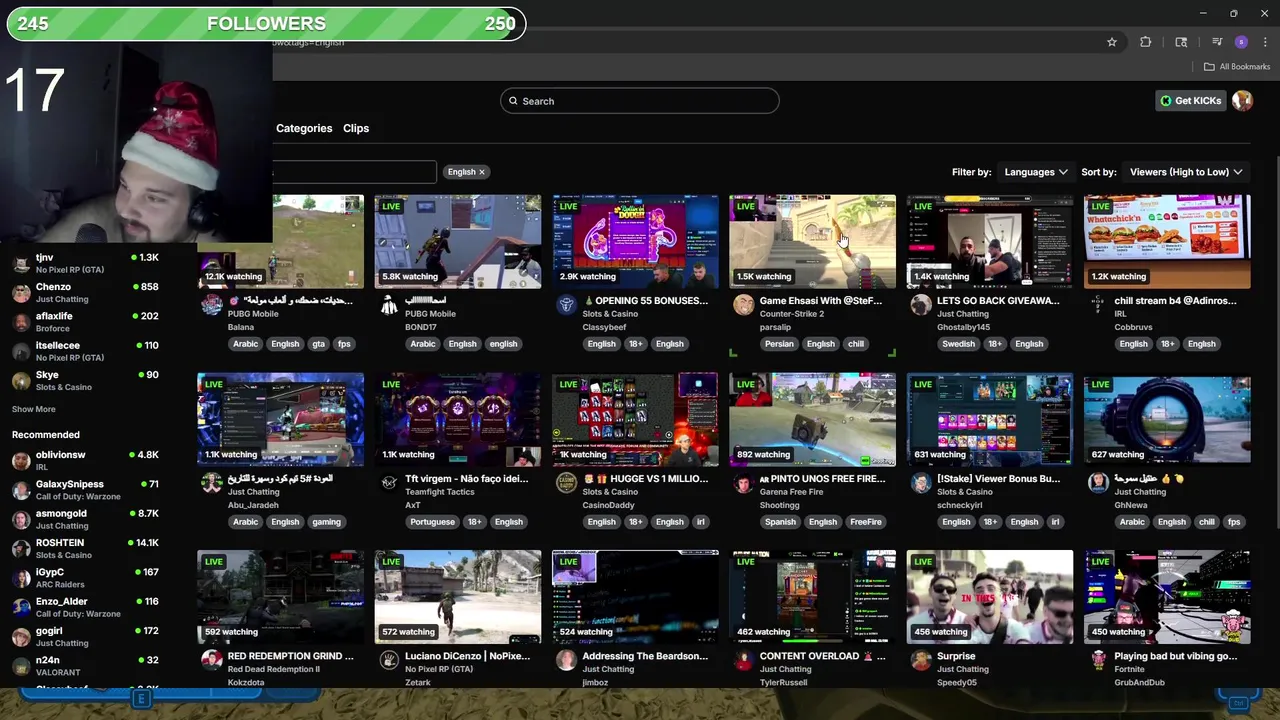Viewport: 1280px width, 720px height.
Task: Switch to the Categories tab
Action: pyautogui.click(x=304, y=128)
